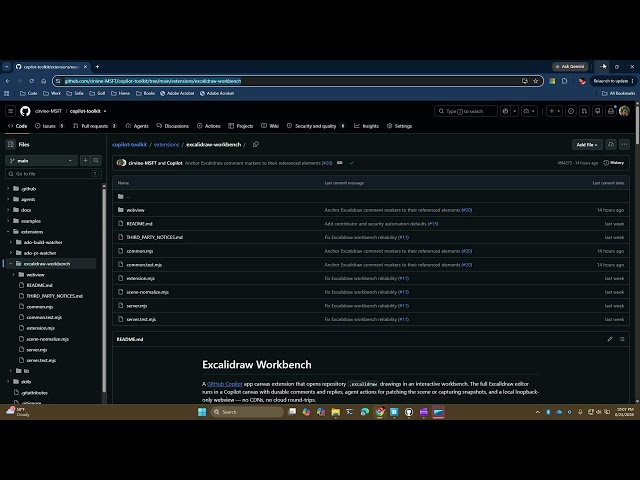Click the Type / to search box
This screenshot has width=640, height=480.
[466, 111]
